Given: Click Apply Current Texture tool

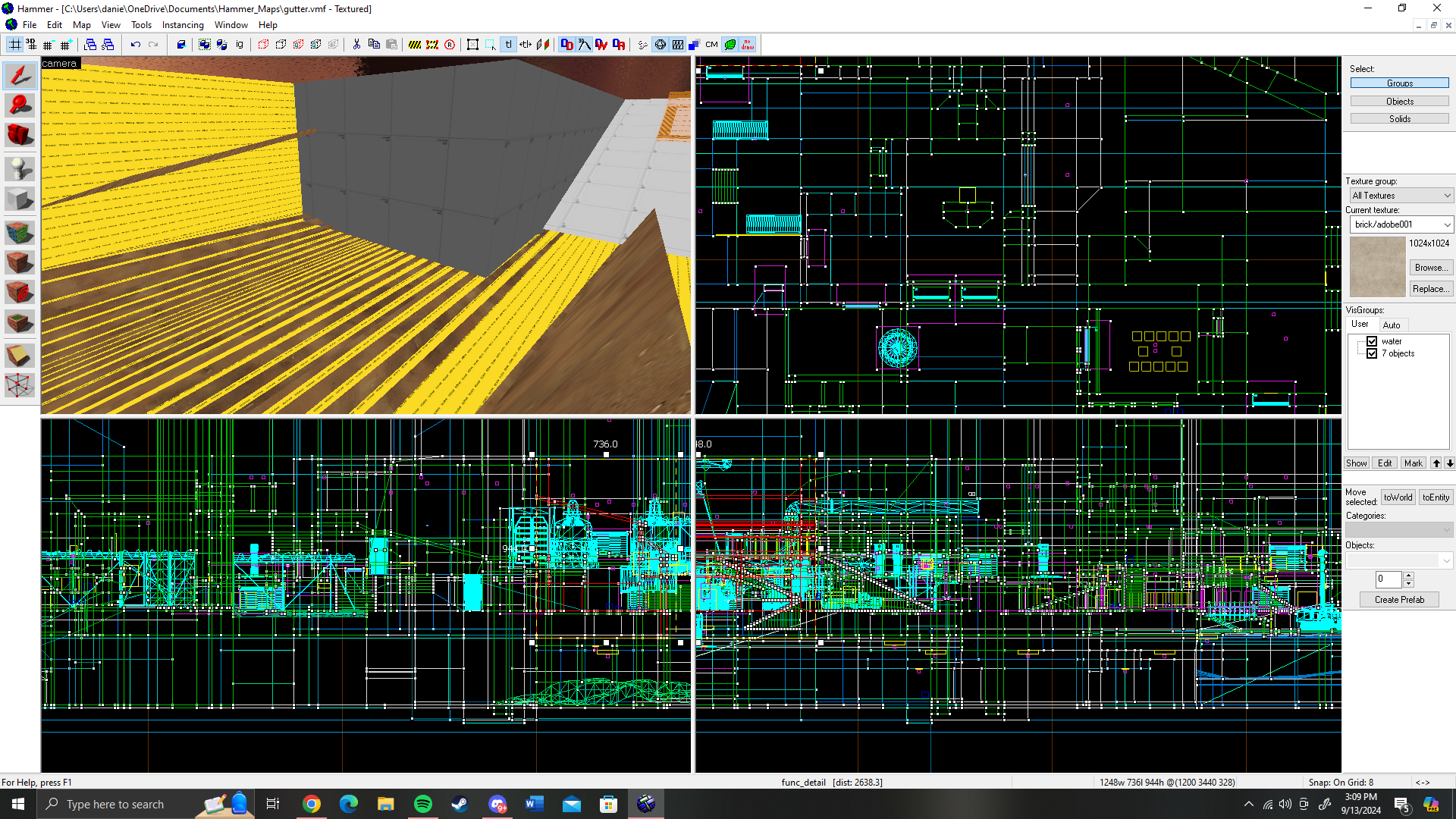Looking at the screenshot, I should point(20,262).
